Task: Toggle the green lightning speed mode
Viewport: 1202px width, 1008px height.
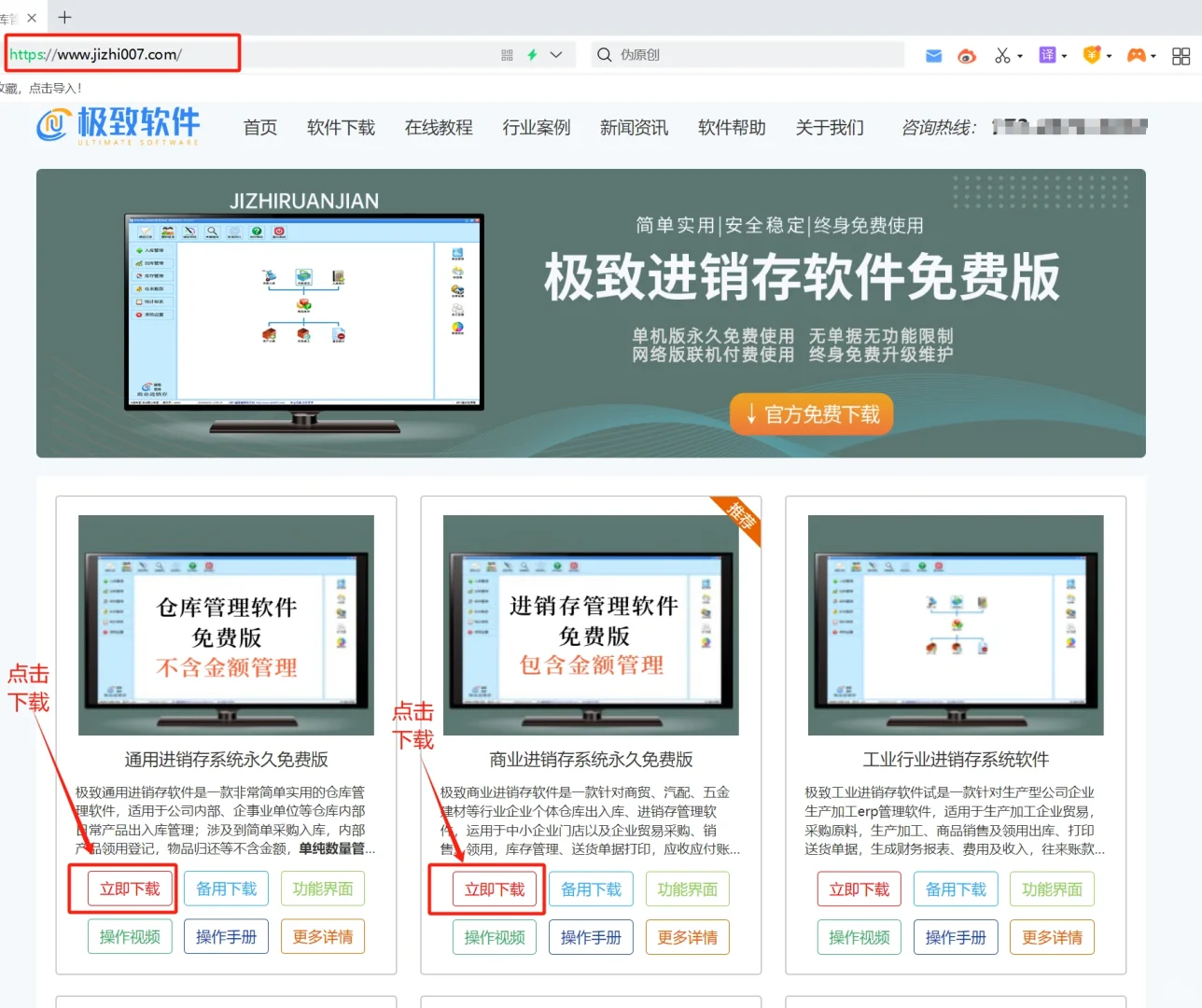Action: (532, 55)
